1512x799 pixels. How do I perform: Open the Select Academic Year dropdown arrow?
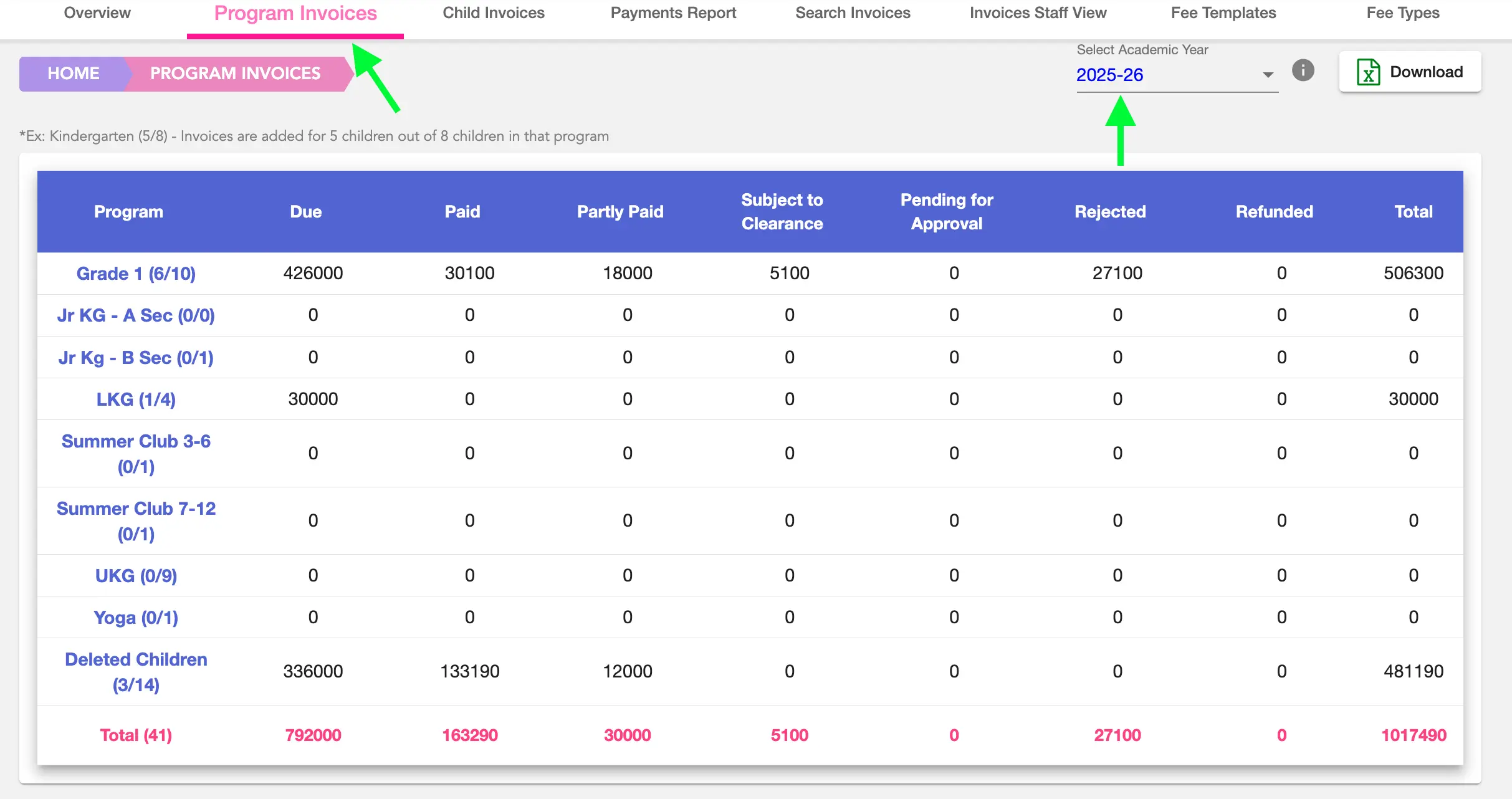pos(1268,75)
